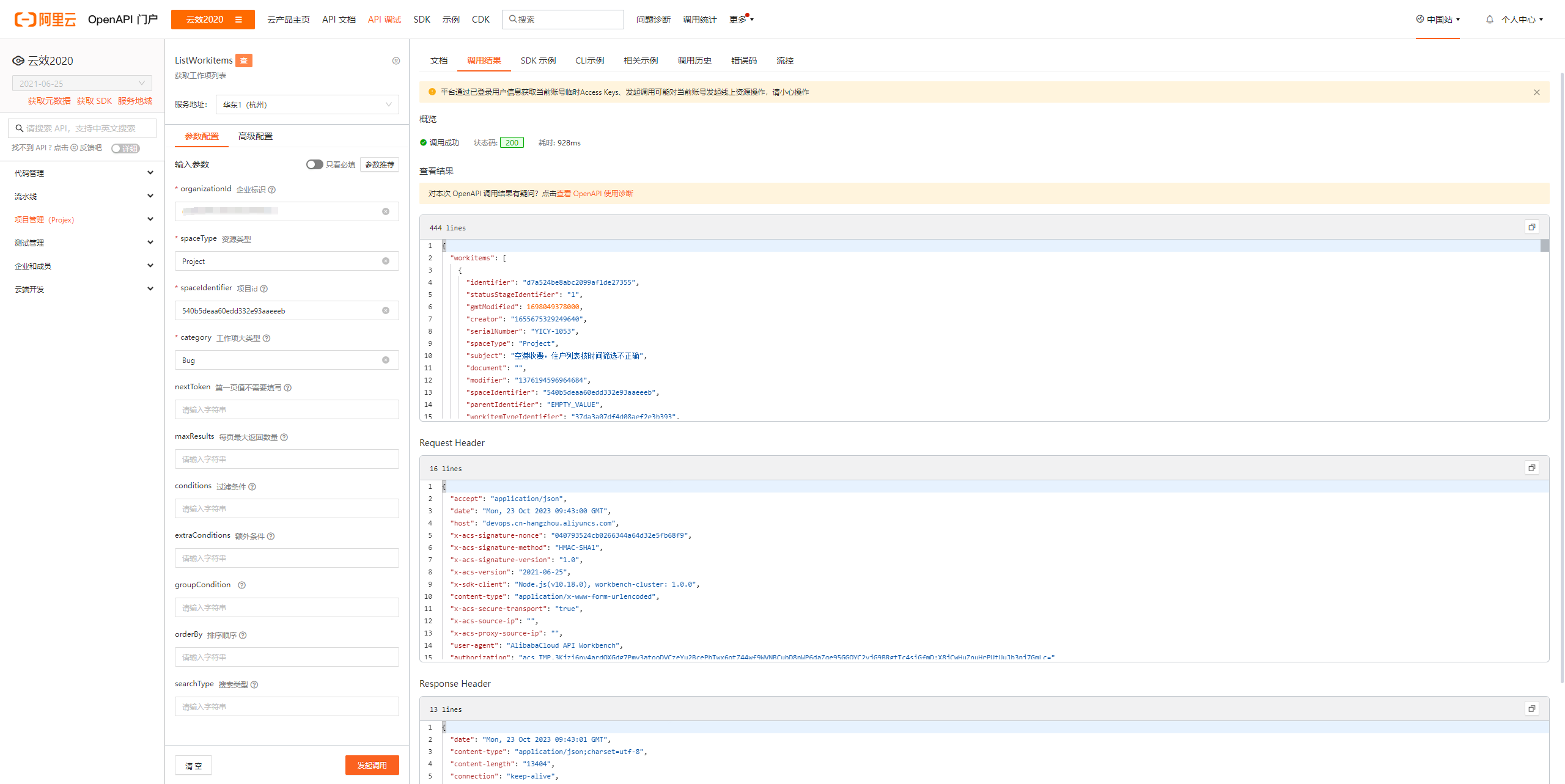Screen dimensions: 1565x784
Task: Click the 查 badge next to ListWorkitems
Action: click(x=244, y=60)
